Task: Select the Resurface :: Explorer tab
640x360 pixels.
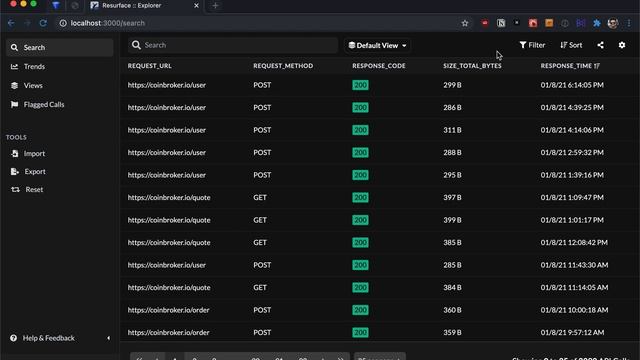Action: (144, 6)
